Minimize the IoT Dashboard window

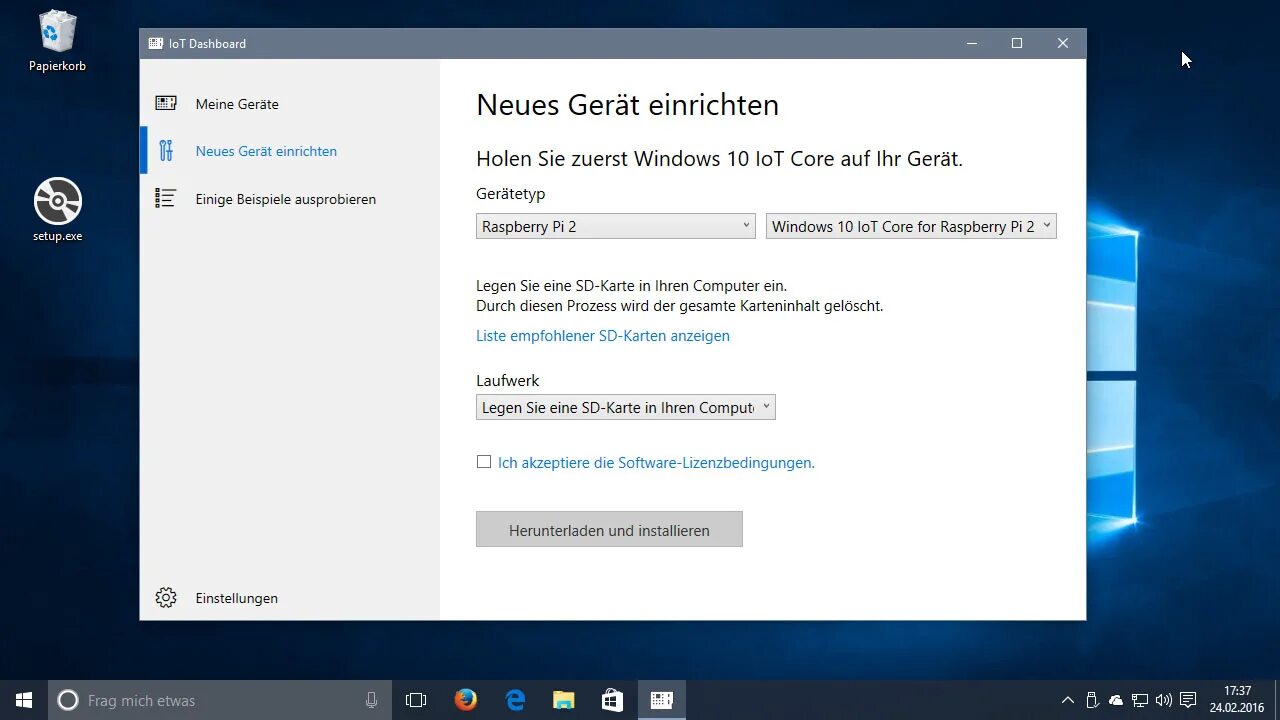point(971,43)
